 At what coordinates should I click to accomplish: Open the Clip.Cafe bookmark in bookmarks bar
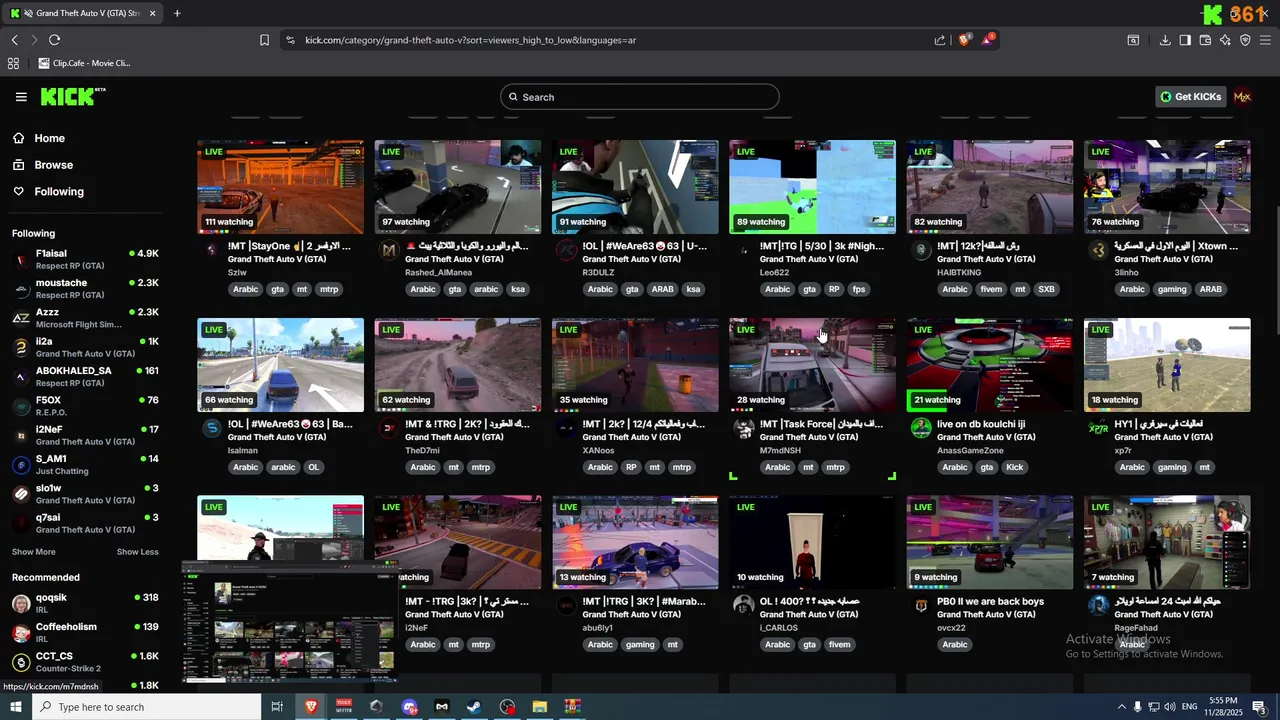(x=84, y=63)
